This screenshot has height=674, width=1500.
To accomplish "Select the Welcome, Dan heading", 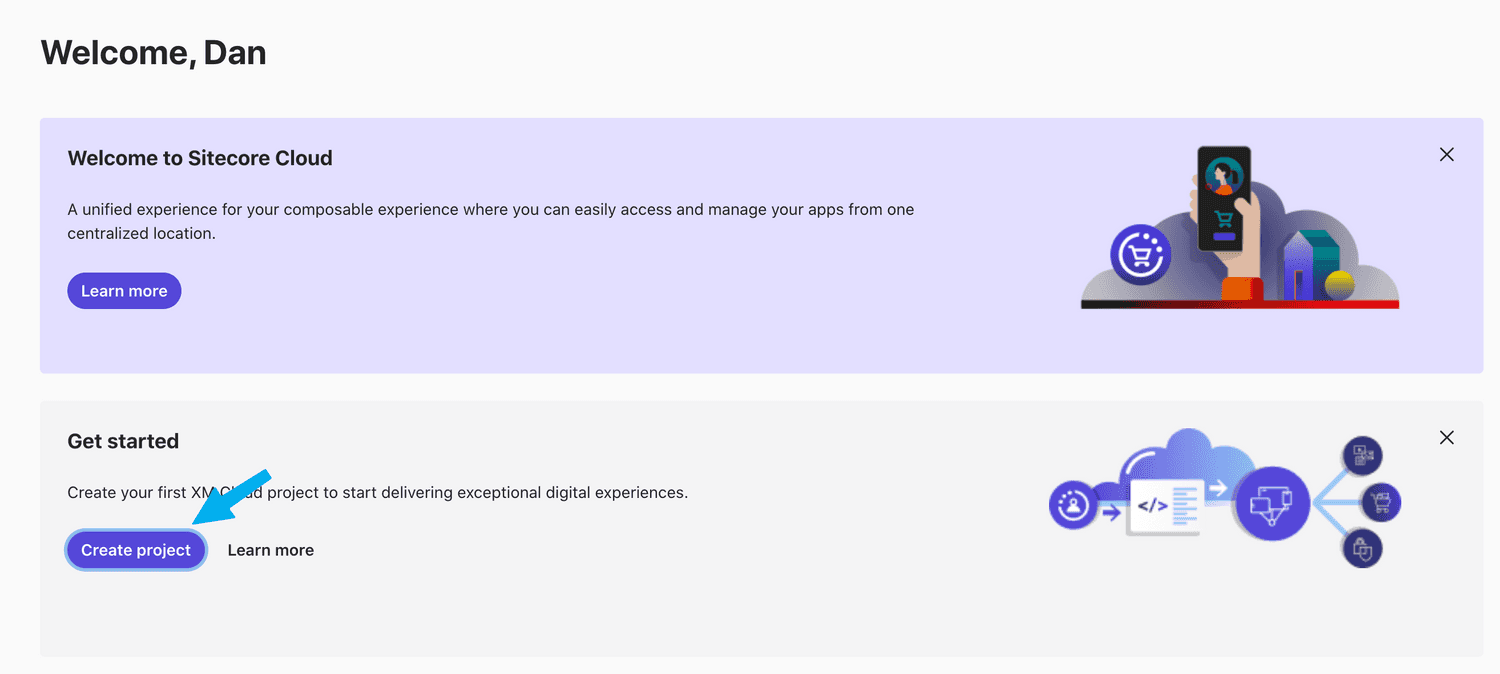I will pos(153,52).
